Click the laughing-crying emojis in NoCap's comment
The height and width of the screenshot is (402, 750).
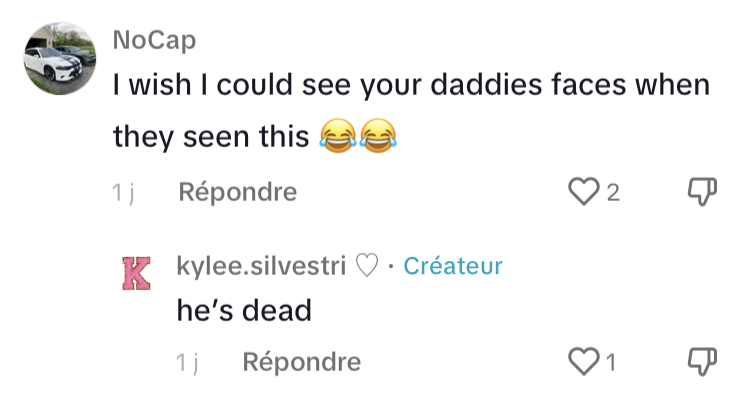[358, 136]
